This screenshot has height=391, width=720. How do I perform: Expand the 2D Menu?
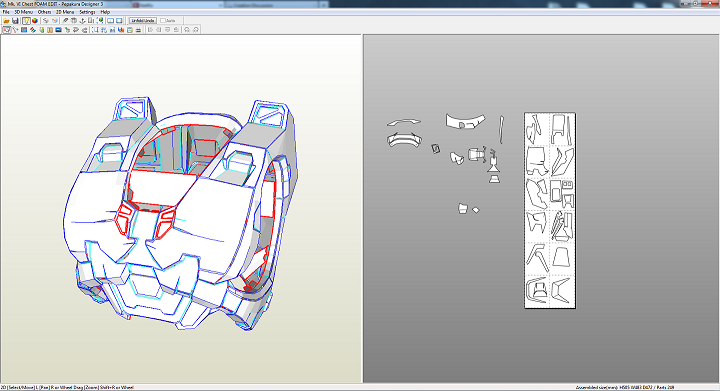pyautogui.click(x=65, y=12)
